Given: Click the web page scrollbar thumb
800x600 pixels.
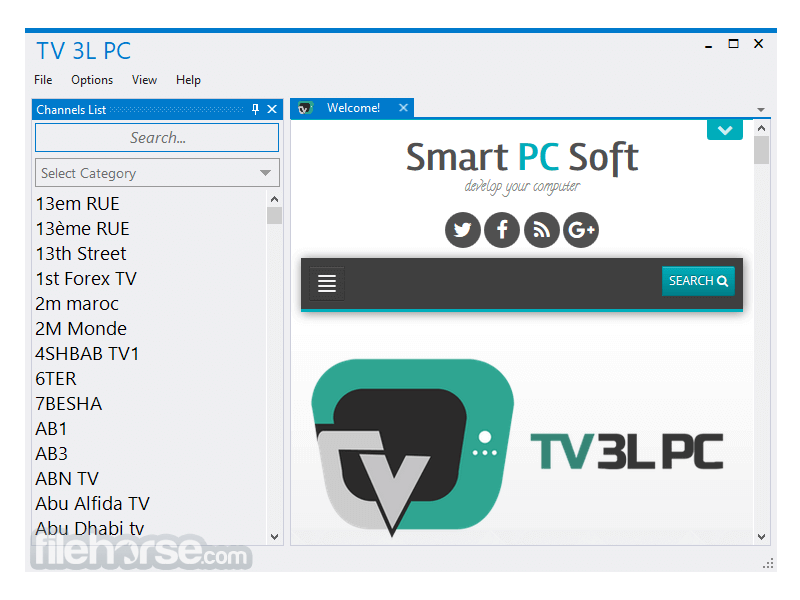Looking at the screenshot, I should 761,150.
